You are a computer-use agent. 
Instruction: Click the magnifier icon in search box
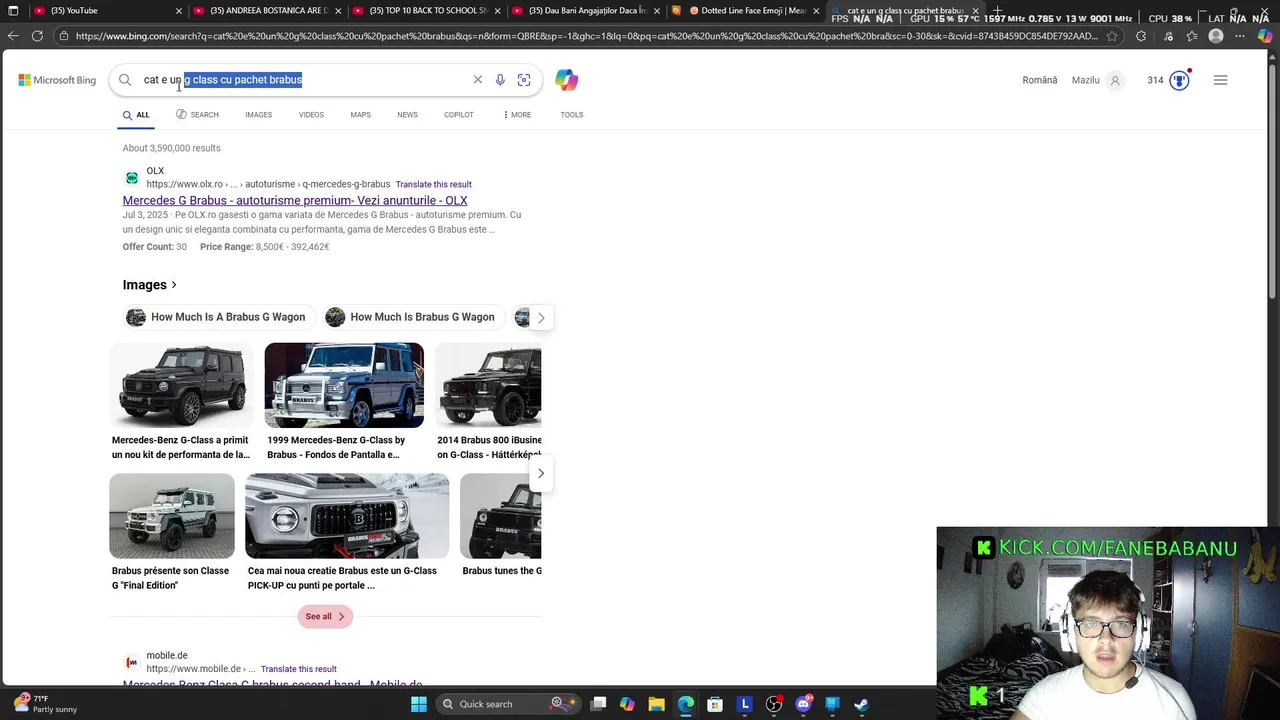tap(125, 80)
